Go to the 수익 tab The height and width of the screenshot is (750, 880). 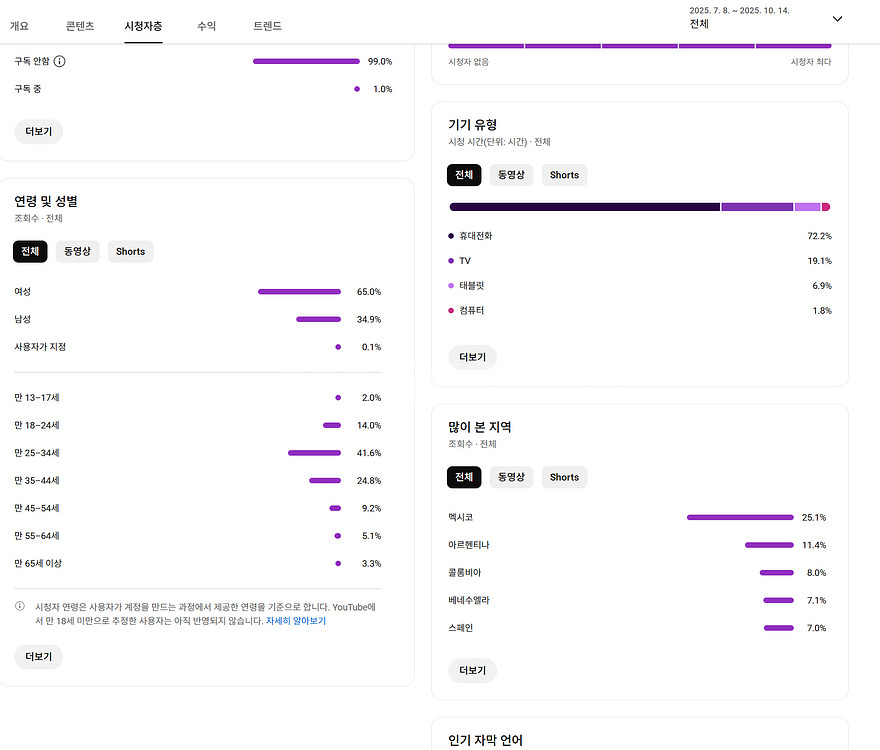(206, 26)
